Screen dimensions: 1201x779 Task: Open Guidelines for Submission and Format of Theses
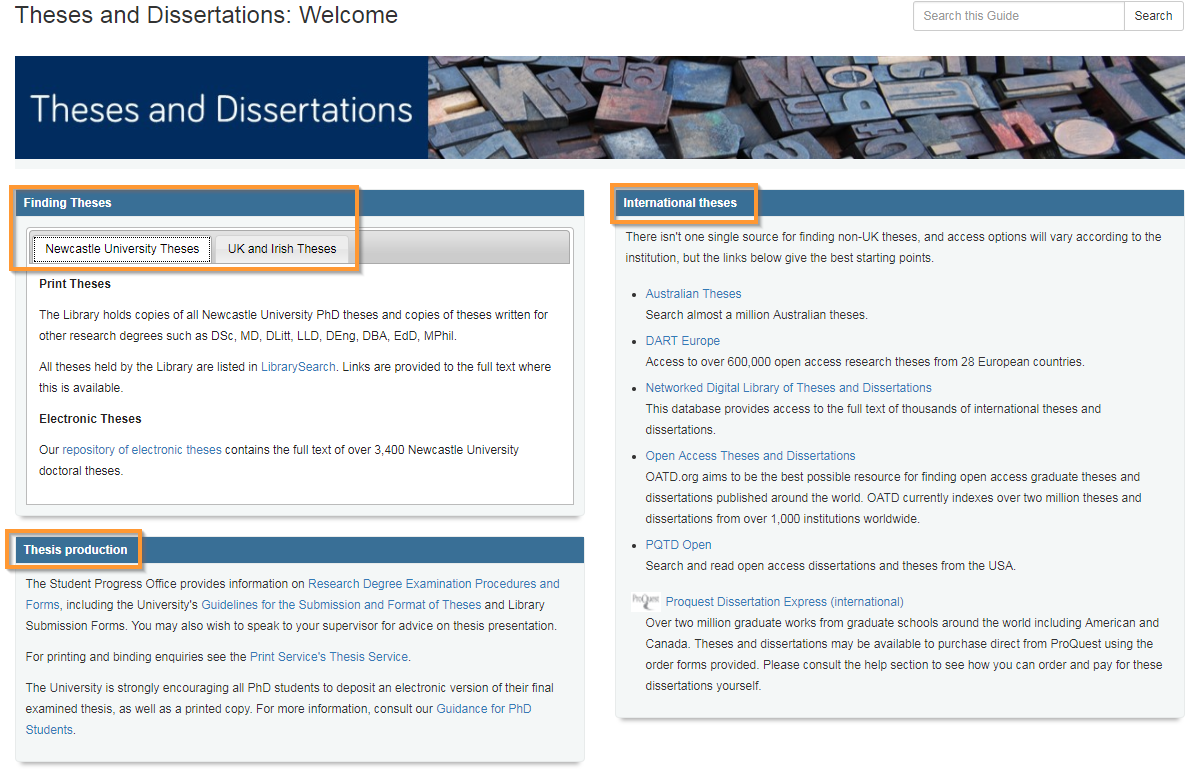coord(341,605)
